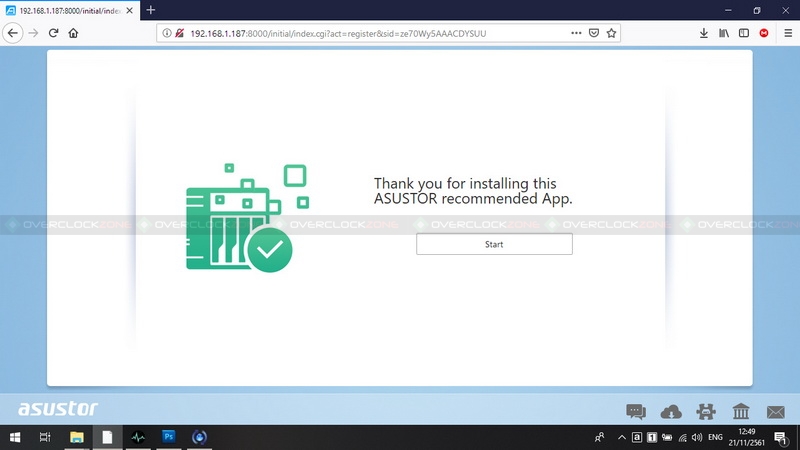Click the red extension icon in toolbar

coord(764,33)
